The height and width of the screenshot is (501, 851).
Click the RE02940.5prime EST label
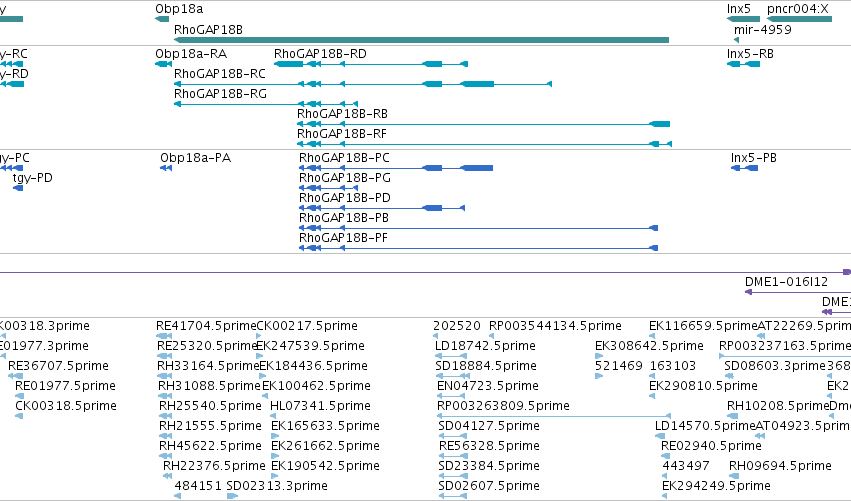point(712,446)
